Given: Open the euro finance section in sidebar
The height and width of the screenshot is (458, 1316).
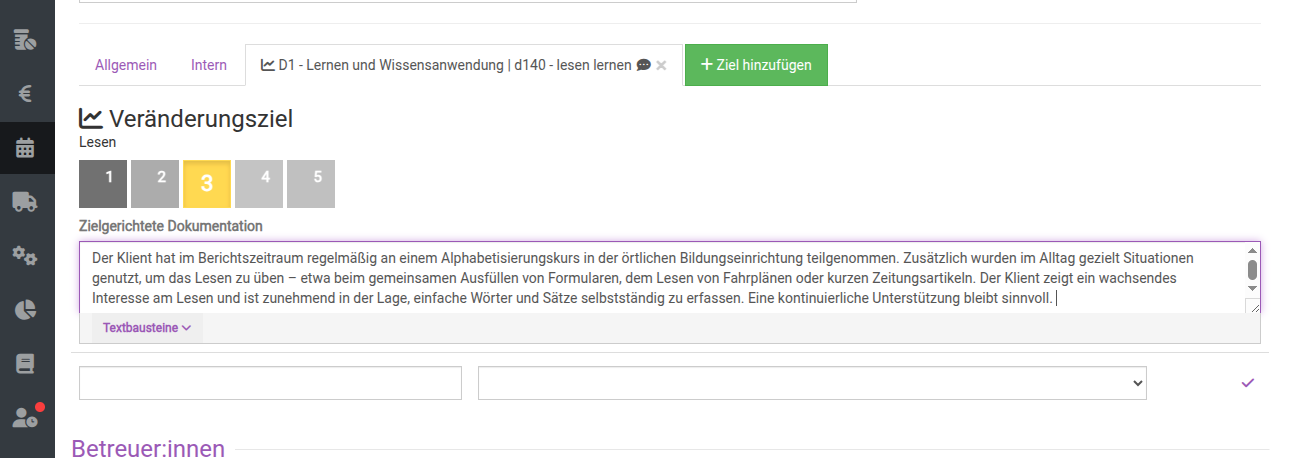Looking at the screenshot, I should (27, 95).
